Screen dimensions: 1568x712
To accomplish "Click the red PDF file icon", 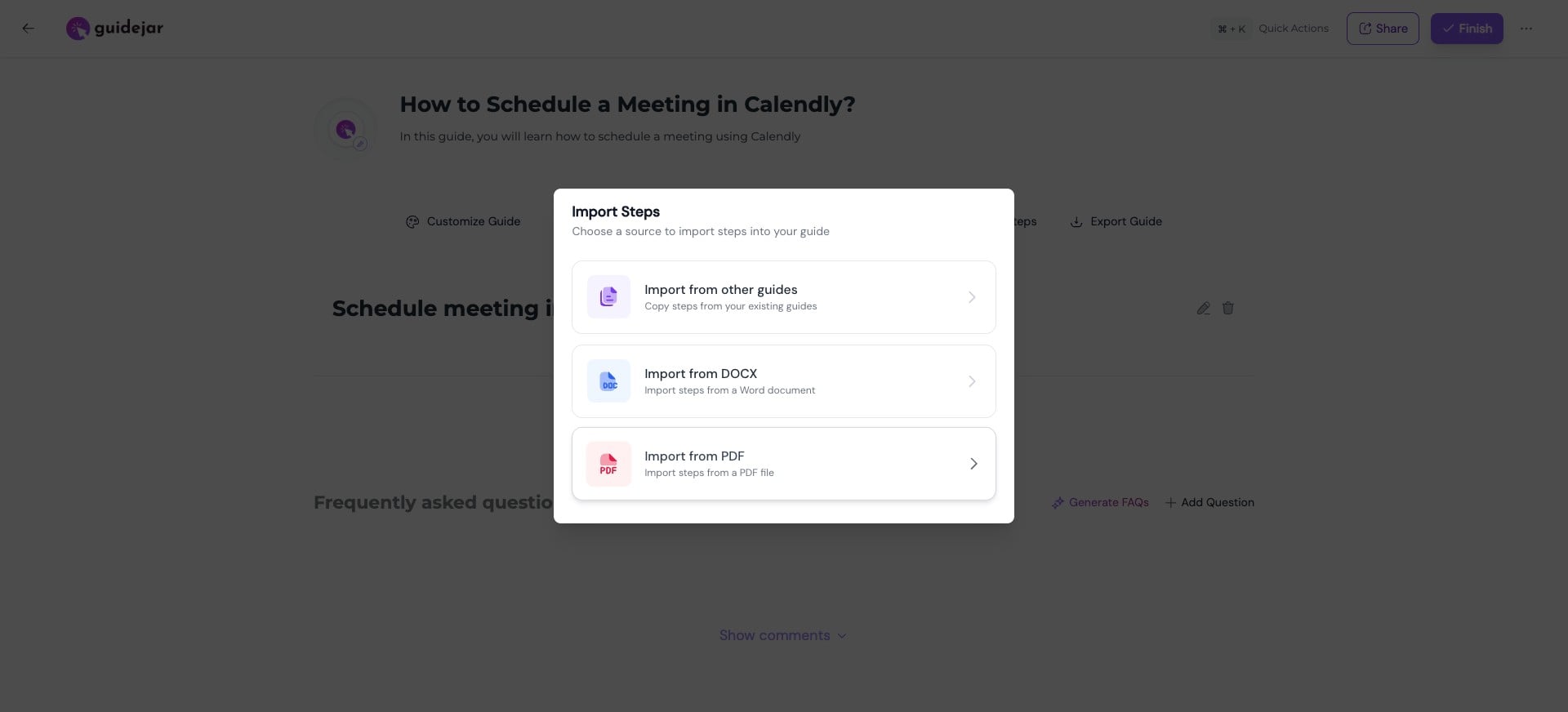I will [x=608, y=464].
